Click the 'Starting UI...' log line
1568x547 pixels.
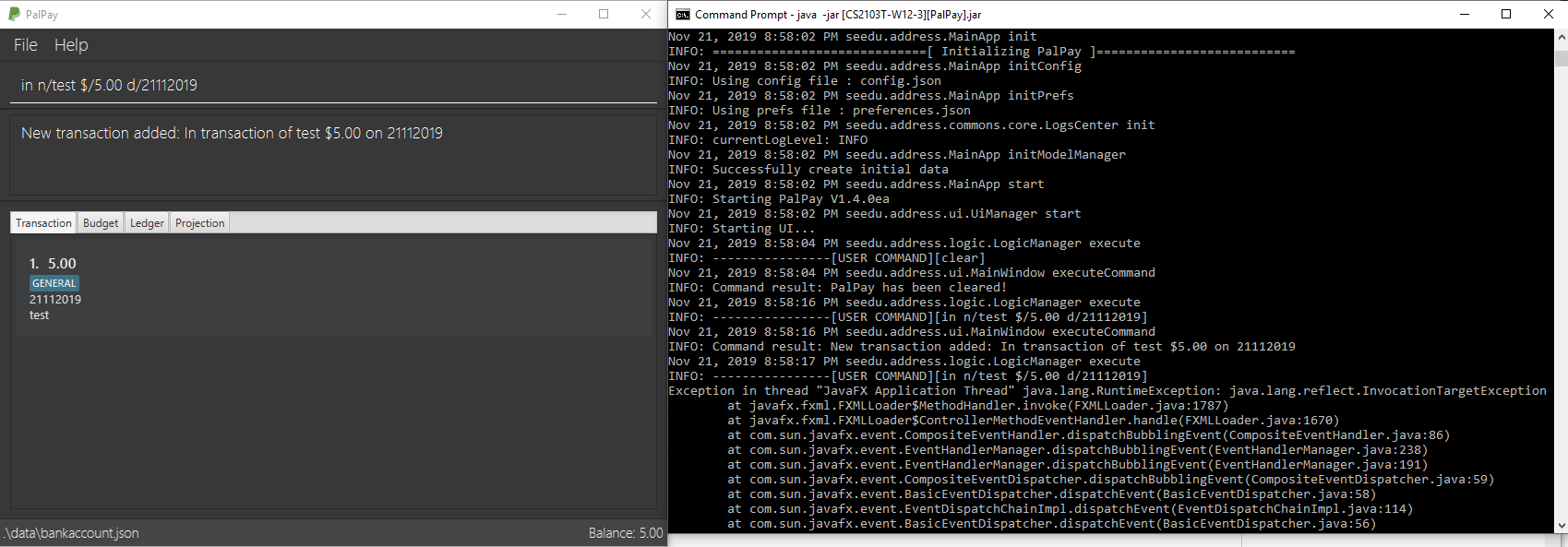tap(742, 229)
